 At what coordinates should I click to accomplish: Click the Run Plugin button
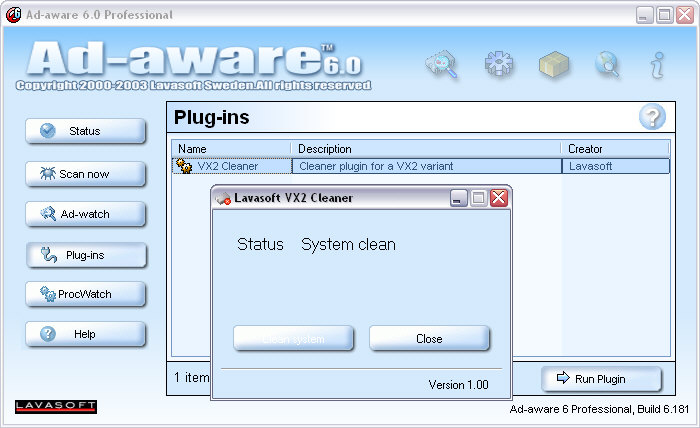(x=601, y=379)
